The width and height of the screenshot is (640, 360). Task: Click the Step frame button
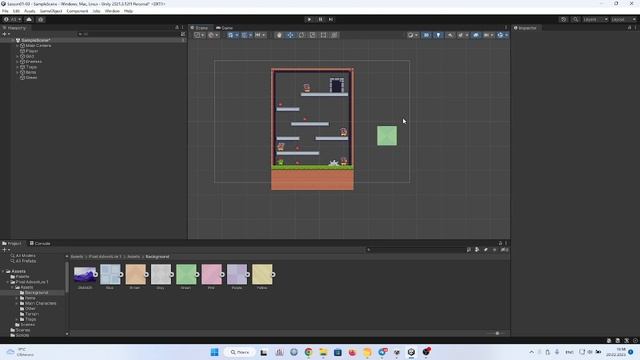click(331, 19)
